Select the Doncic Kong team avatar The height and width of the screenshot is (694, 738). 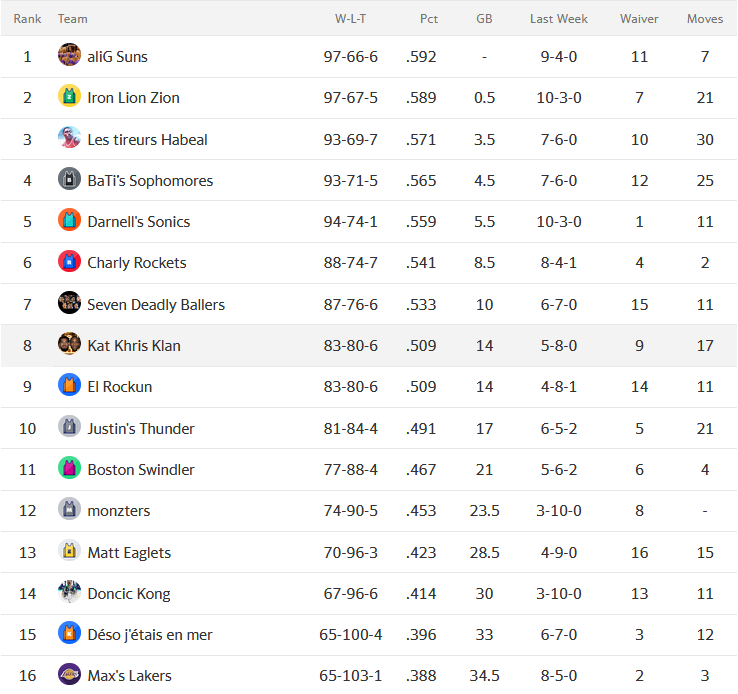[69, 592]
